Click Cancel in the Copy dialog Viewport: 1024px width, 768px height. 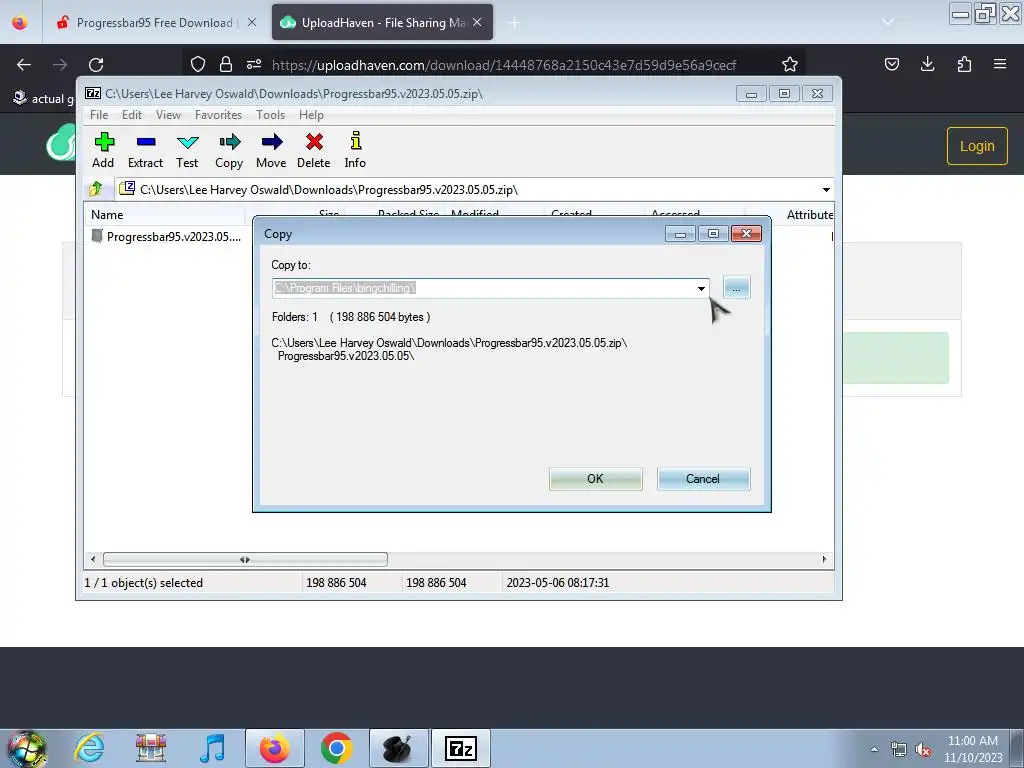[x=703, y=479]
